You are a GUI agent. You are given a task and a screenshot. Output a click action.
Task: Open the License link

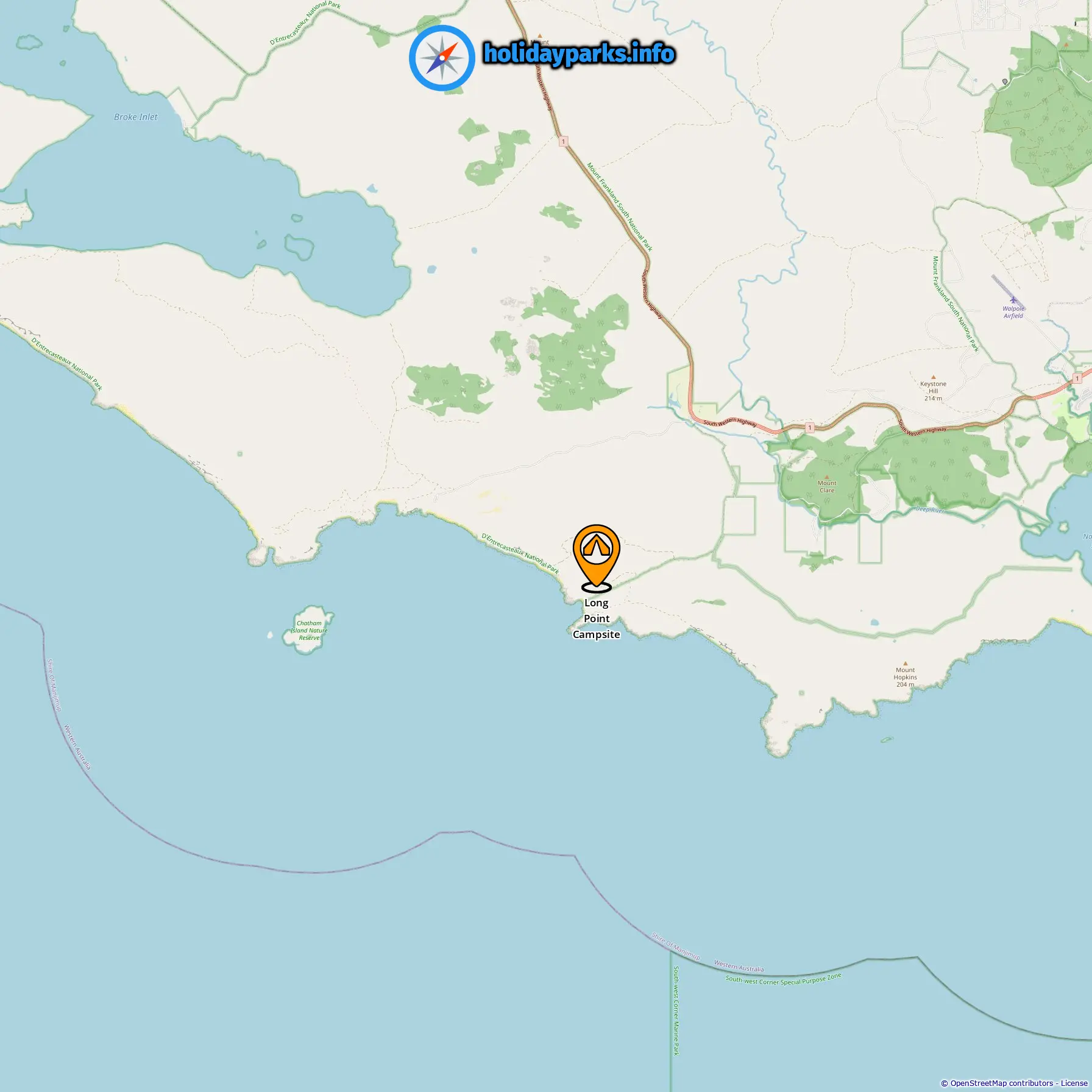(x=1074, y=1083)
